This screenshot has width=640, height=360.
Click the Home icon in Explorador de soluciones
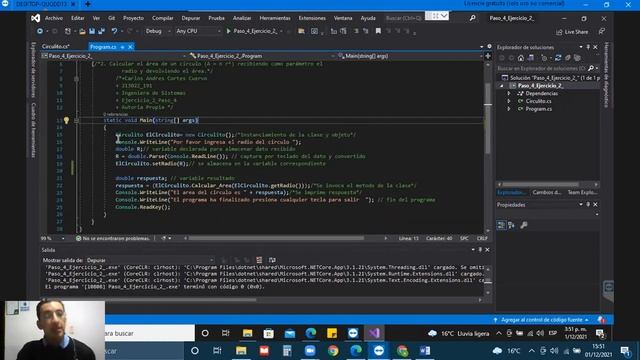(521, 58)
